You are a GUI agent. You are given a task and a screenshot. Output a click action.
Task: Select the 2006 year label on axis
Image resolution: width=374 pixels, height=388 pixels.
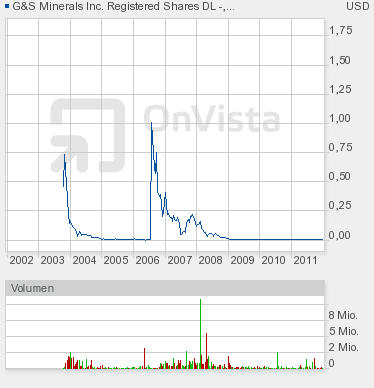click(147, 260)
